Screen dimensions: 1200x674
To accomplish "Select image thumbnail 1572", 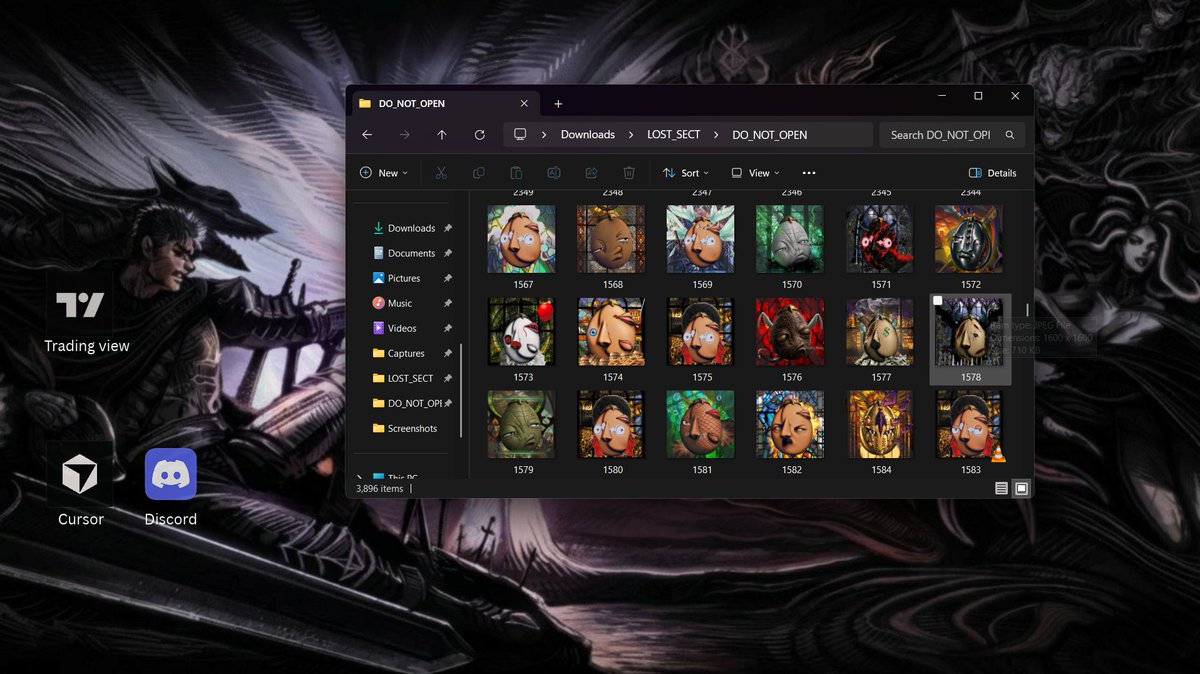I will point(969,240).
